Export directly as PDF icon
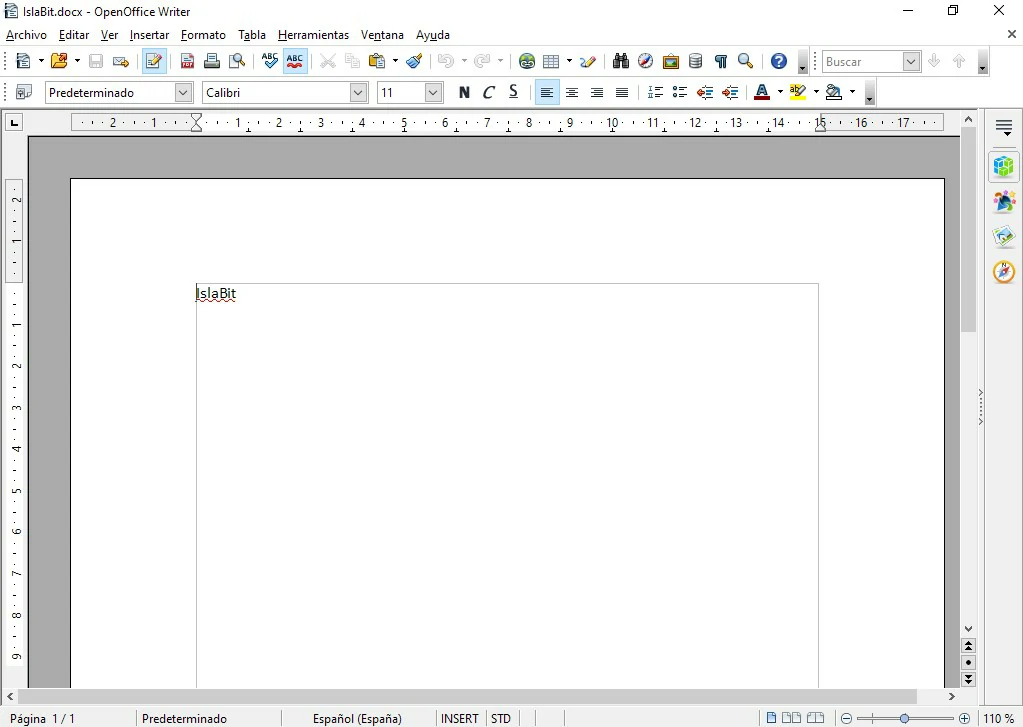 point(187,61)
